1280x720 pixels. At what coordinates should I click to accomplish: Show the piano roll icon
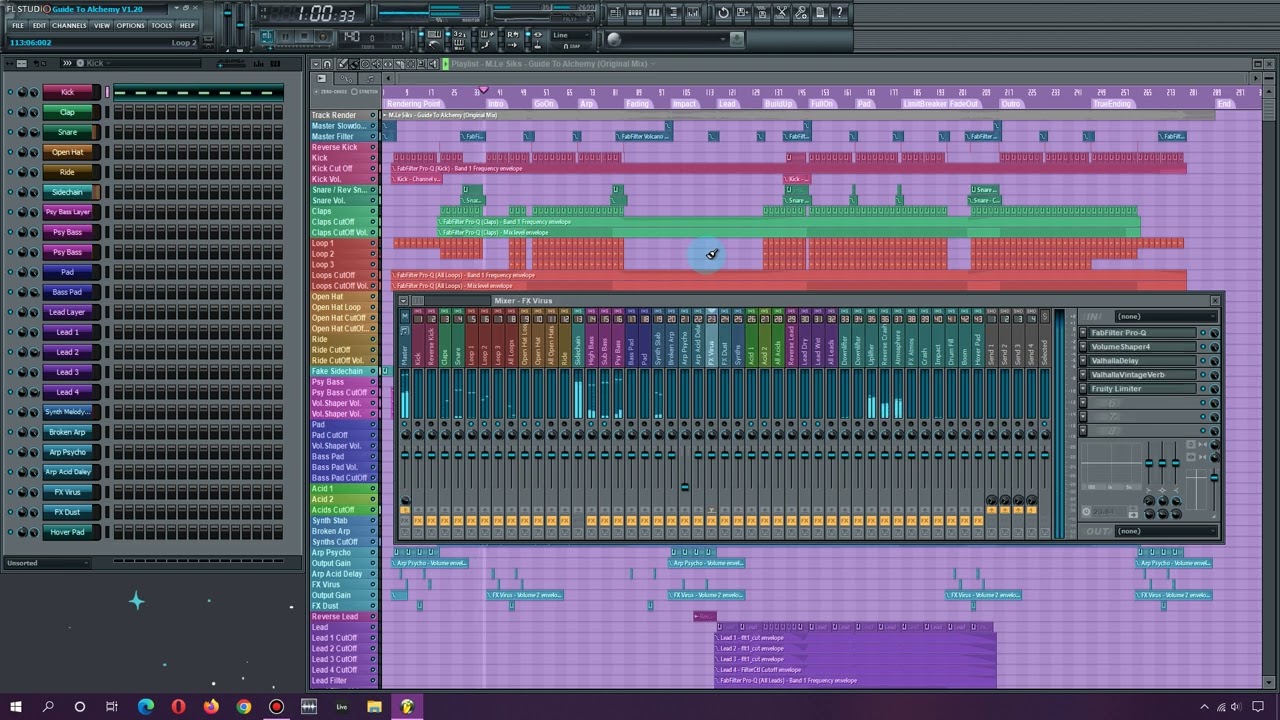654,13
